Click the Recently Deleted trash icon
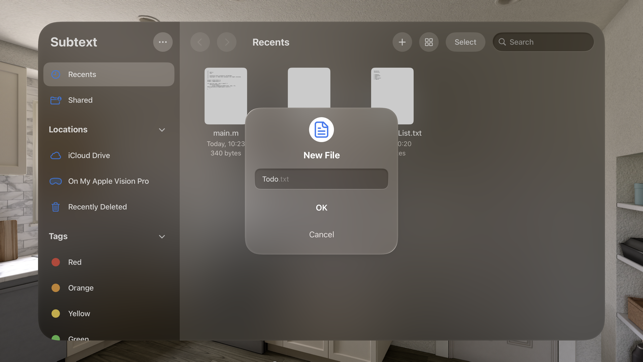The image size is (643, 362). [x=56, y=207]
